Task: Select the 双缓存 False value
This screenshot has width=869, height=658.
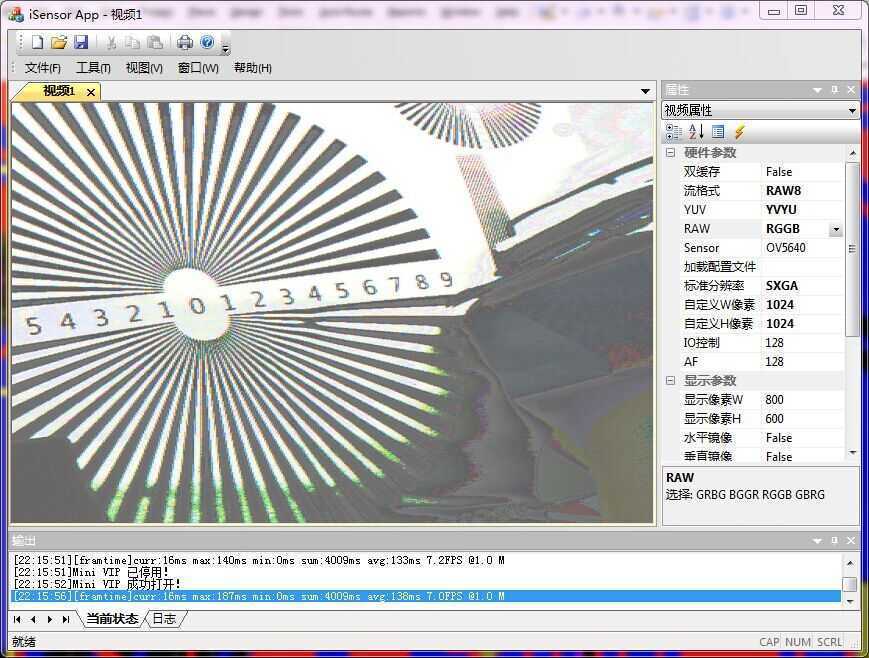Action: (x=803, y=172)
